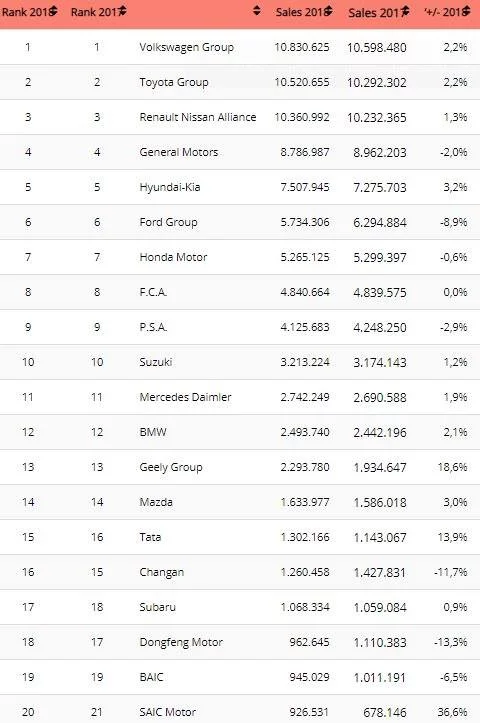Click the Suzuki row name

pos(155,362)
